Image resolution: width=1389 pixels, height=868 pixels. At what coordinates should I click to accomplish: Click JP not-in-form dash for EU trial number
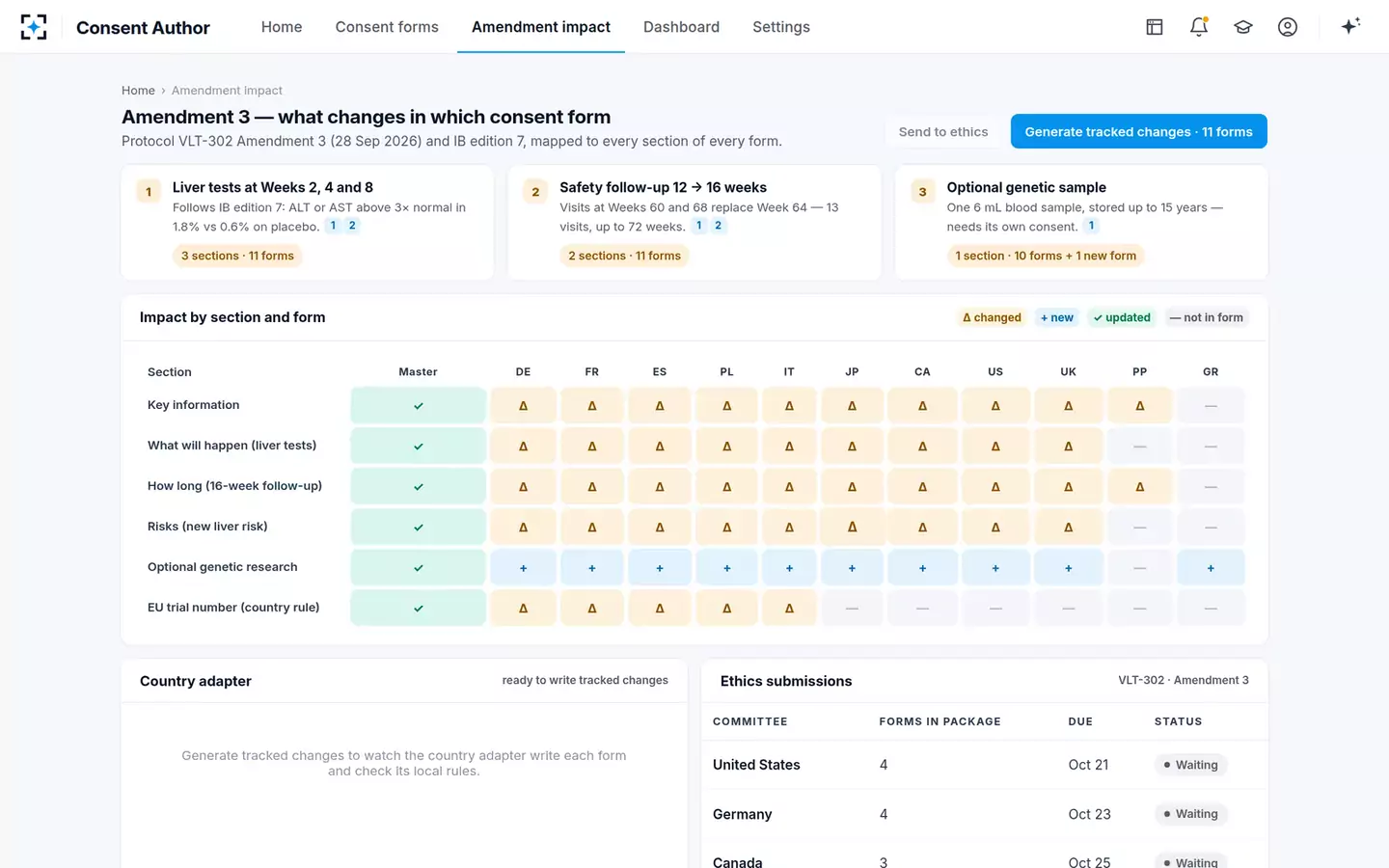click(852, 609)
